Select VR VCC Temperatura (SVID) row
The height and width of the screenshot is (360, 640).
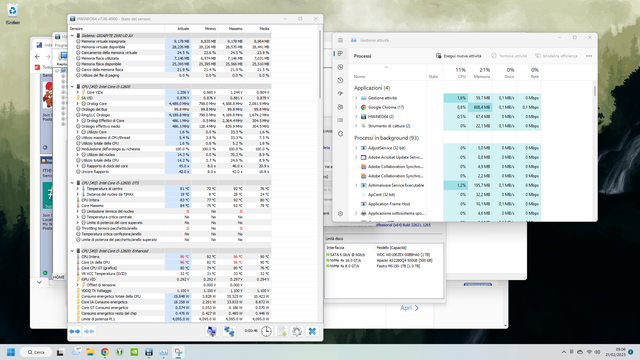(x=170, y=274)
